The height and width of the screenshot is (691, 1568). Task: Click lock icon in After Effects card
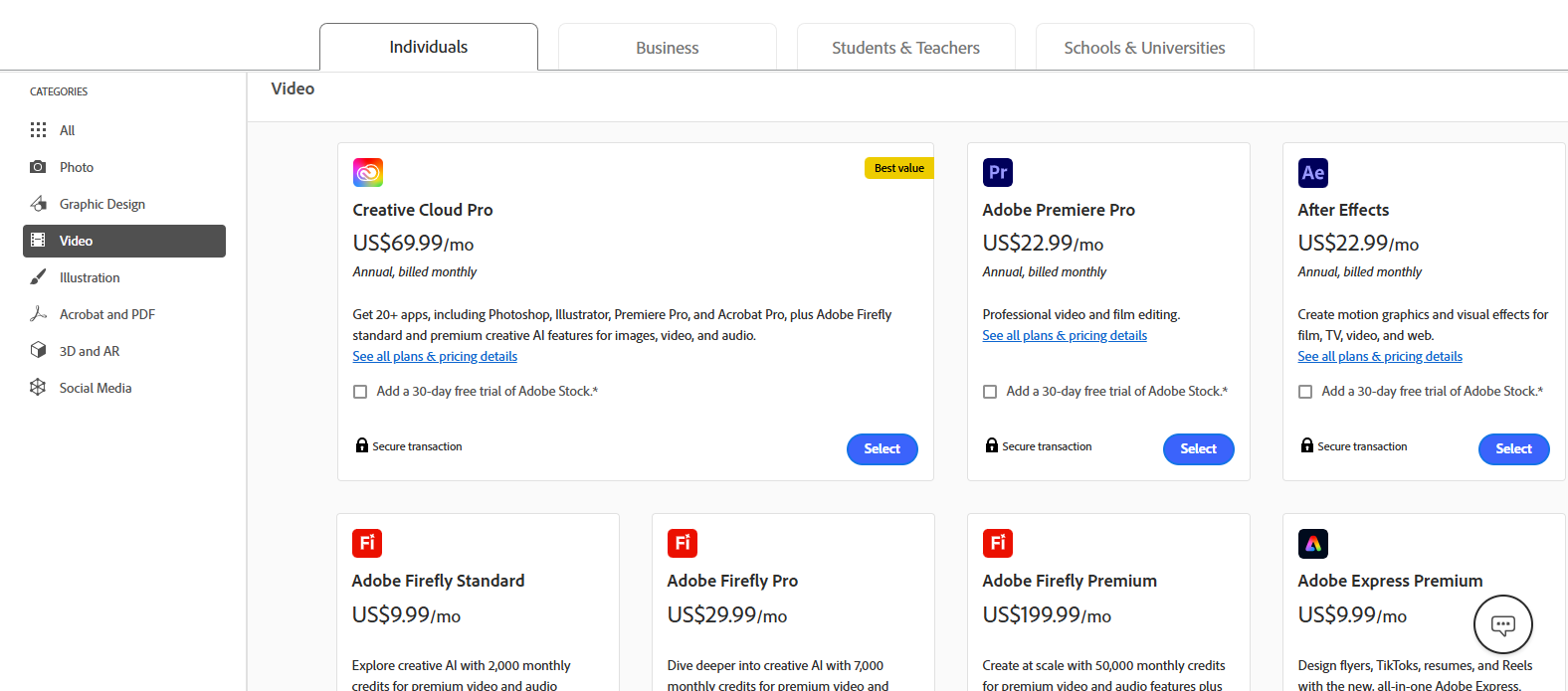click(1307, 445)
